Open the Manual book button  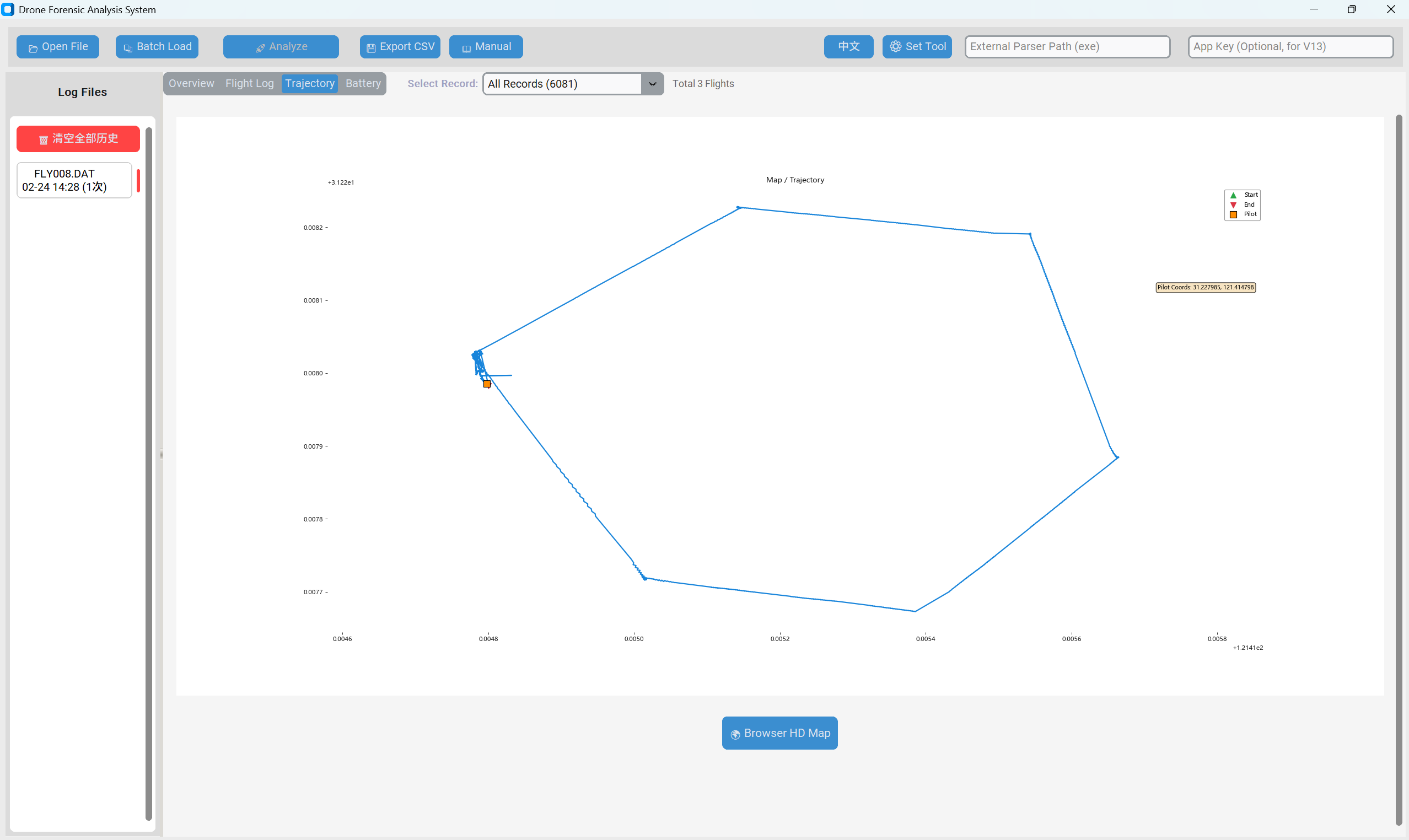(486, 46)
